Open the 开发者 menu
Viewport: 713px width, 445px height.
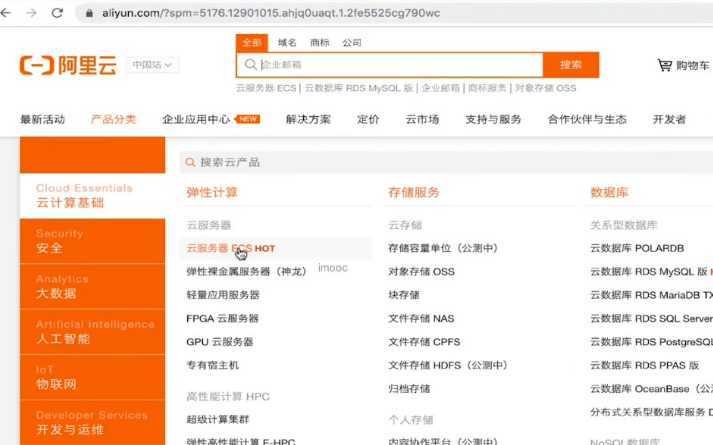click(669, 120)
